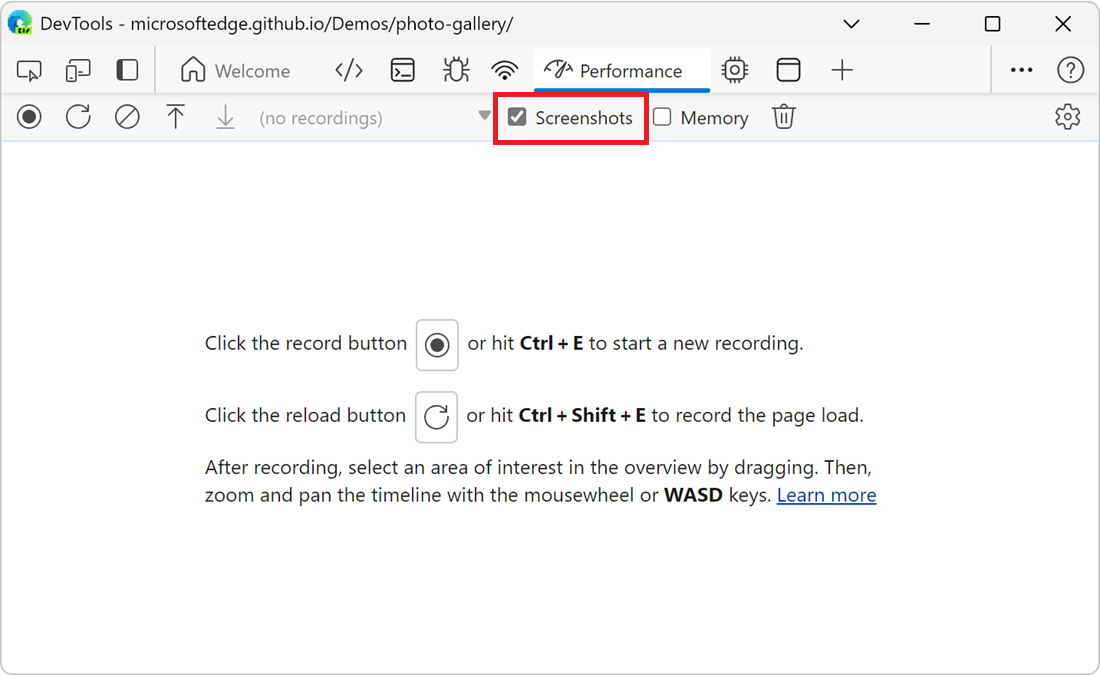The height and width of the screenshot is (675, 1100).
Task: Select the Performance tab
Action: click(x=622, y=70)
